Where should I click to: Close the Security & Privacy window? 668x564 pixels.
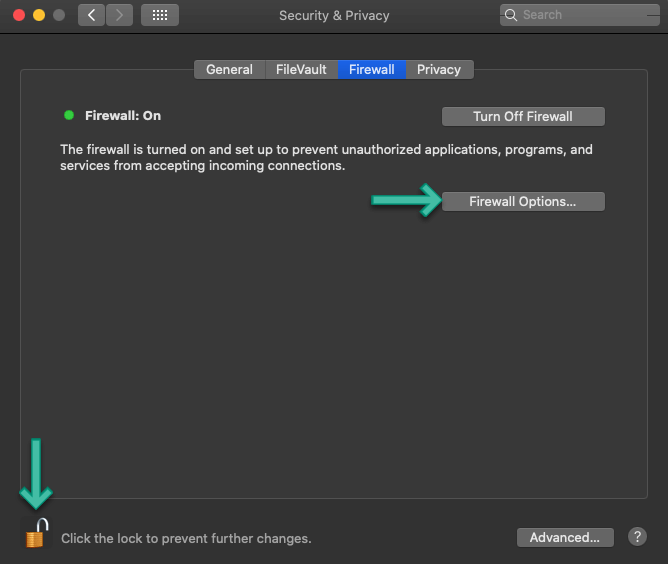(x=19, y=15)
